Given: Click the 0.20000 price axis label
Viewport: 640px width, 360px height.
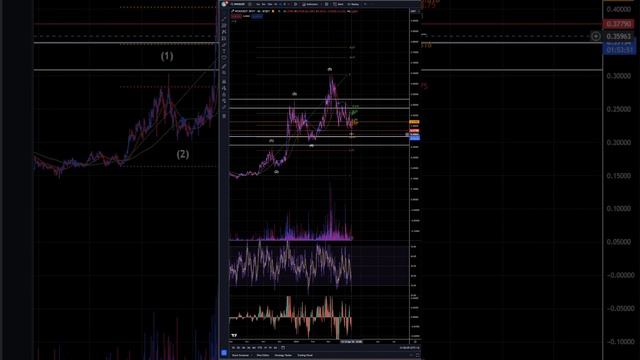Looking at the screenshot, I should point(618,142).
